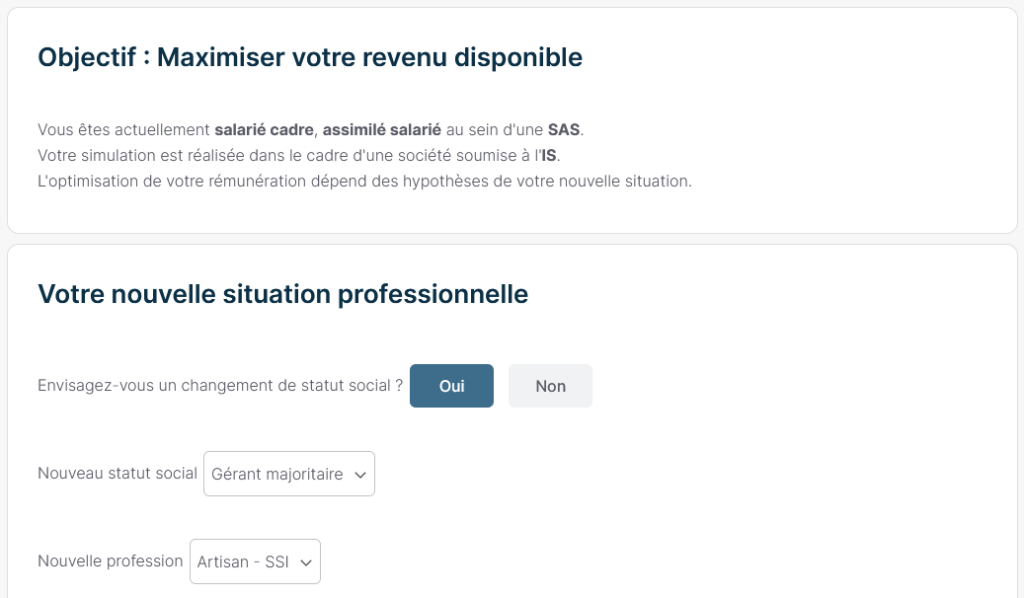
Task: Click the L'optimisation de votre rémunération sentence
Action: pos(364,182)
